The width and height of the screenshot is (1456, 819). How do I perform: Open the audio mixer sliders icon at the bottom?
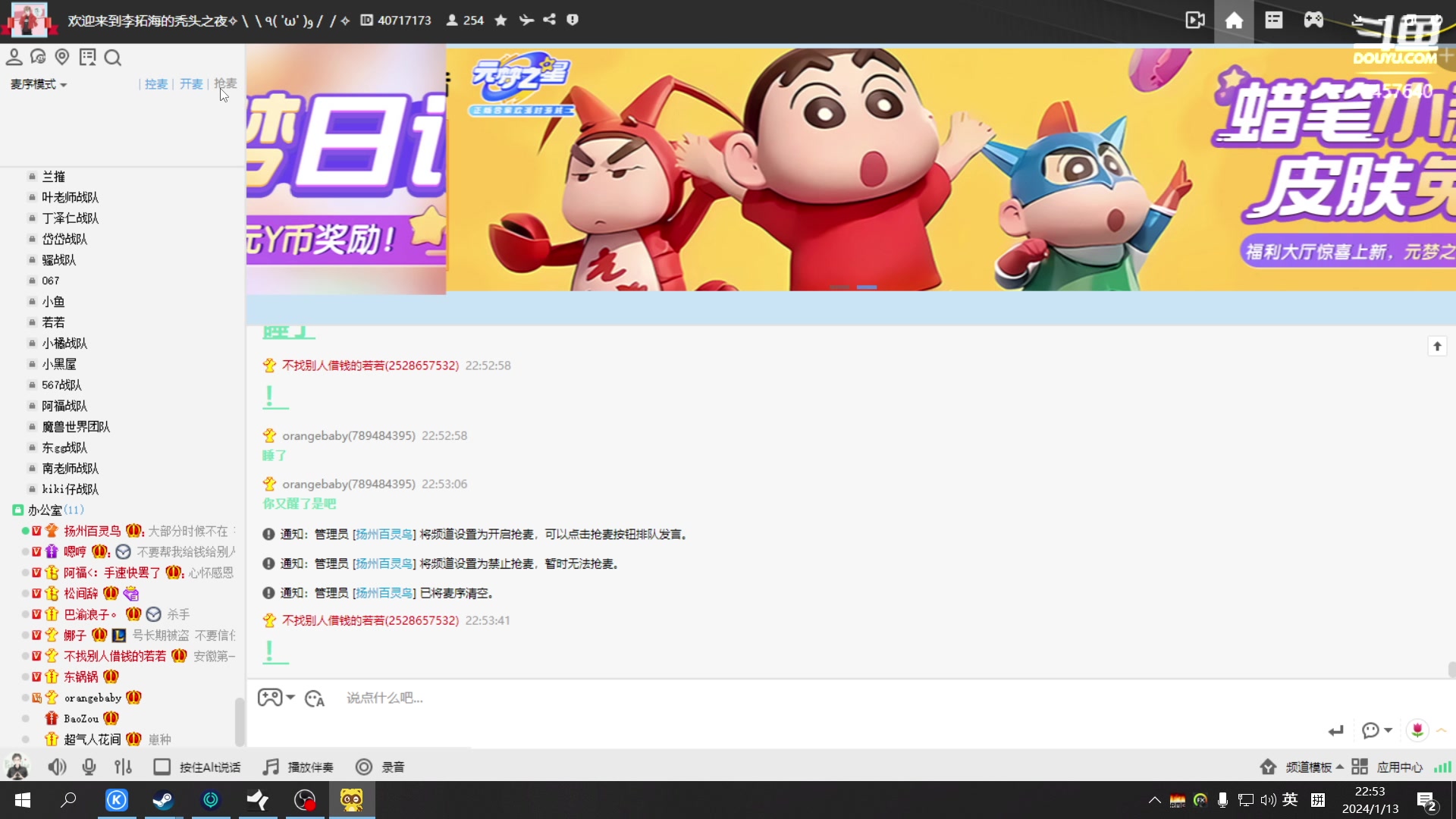point(123,767)
